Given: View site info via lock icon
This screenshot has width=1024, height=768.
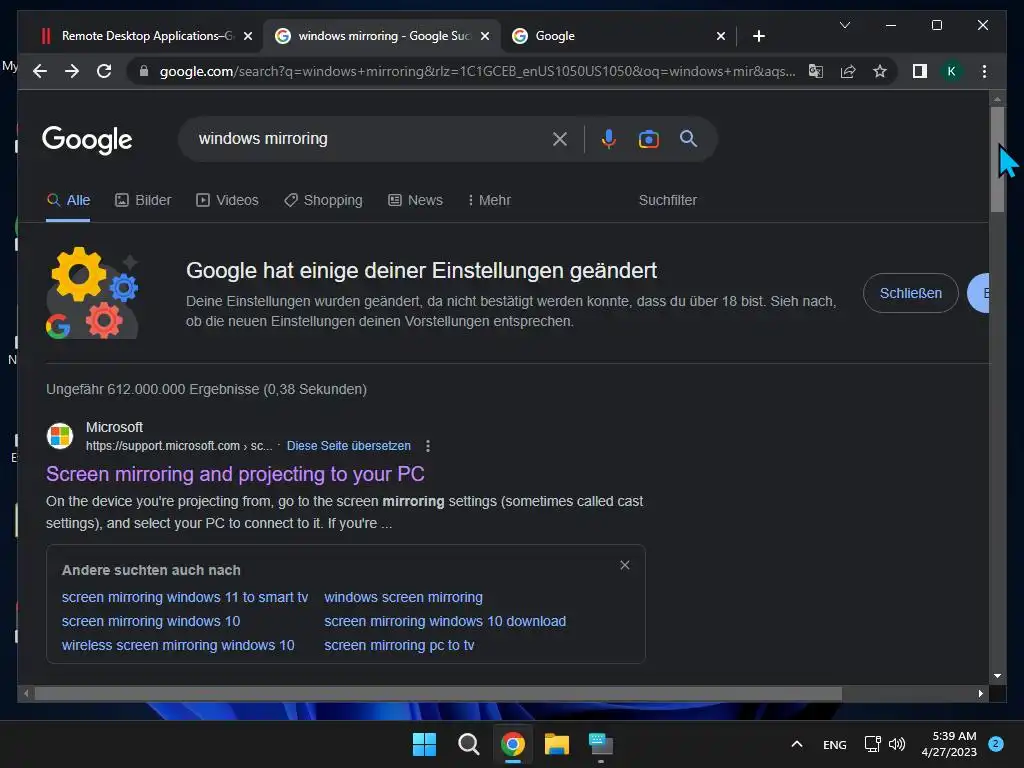Looking at the screenshot, I should [144, 71].
